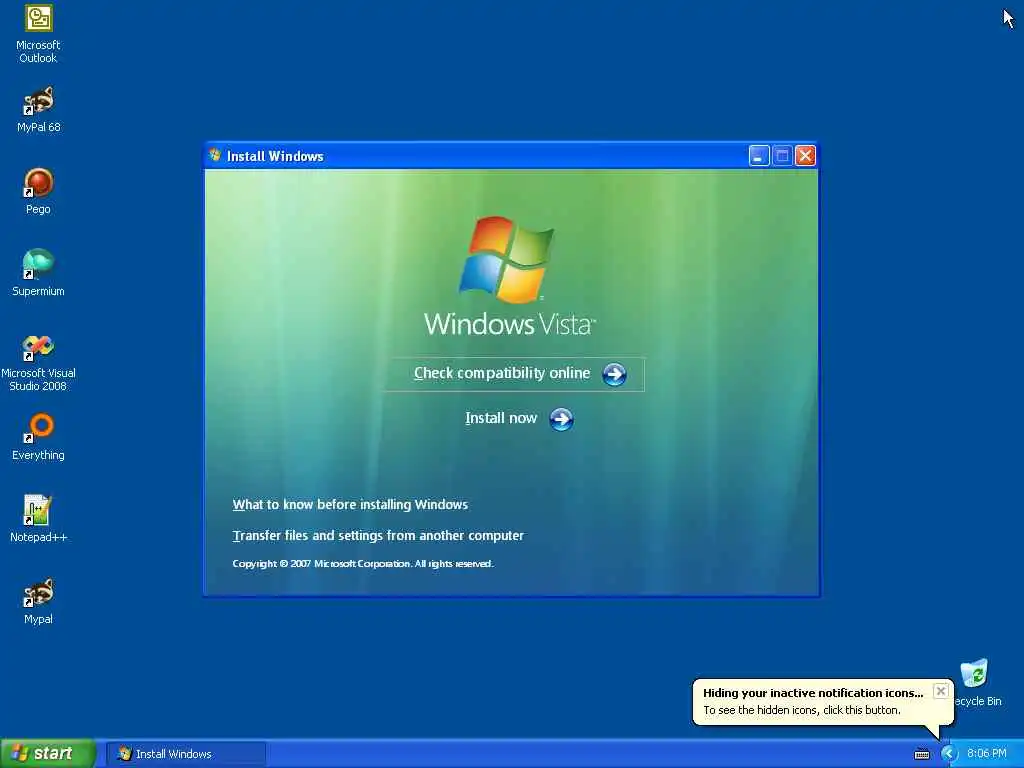
Task: Open What to know before installing Windows
Action: tap(350, 505)
